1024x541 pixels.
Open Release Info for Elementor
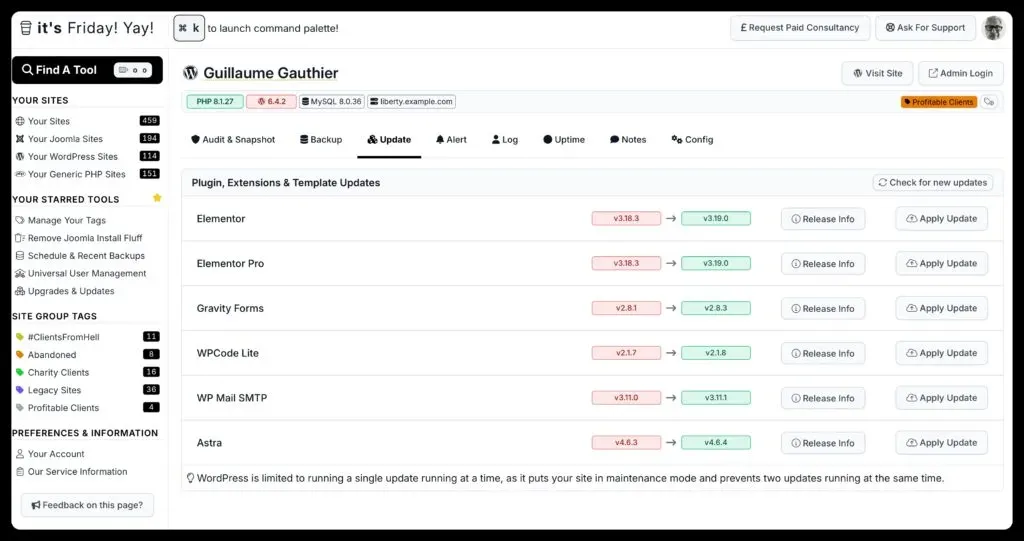tap(823, 219)
